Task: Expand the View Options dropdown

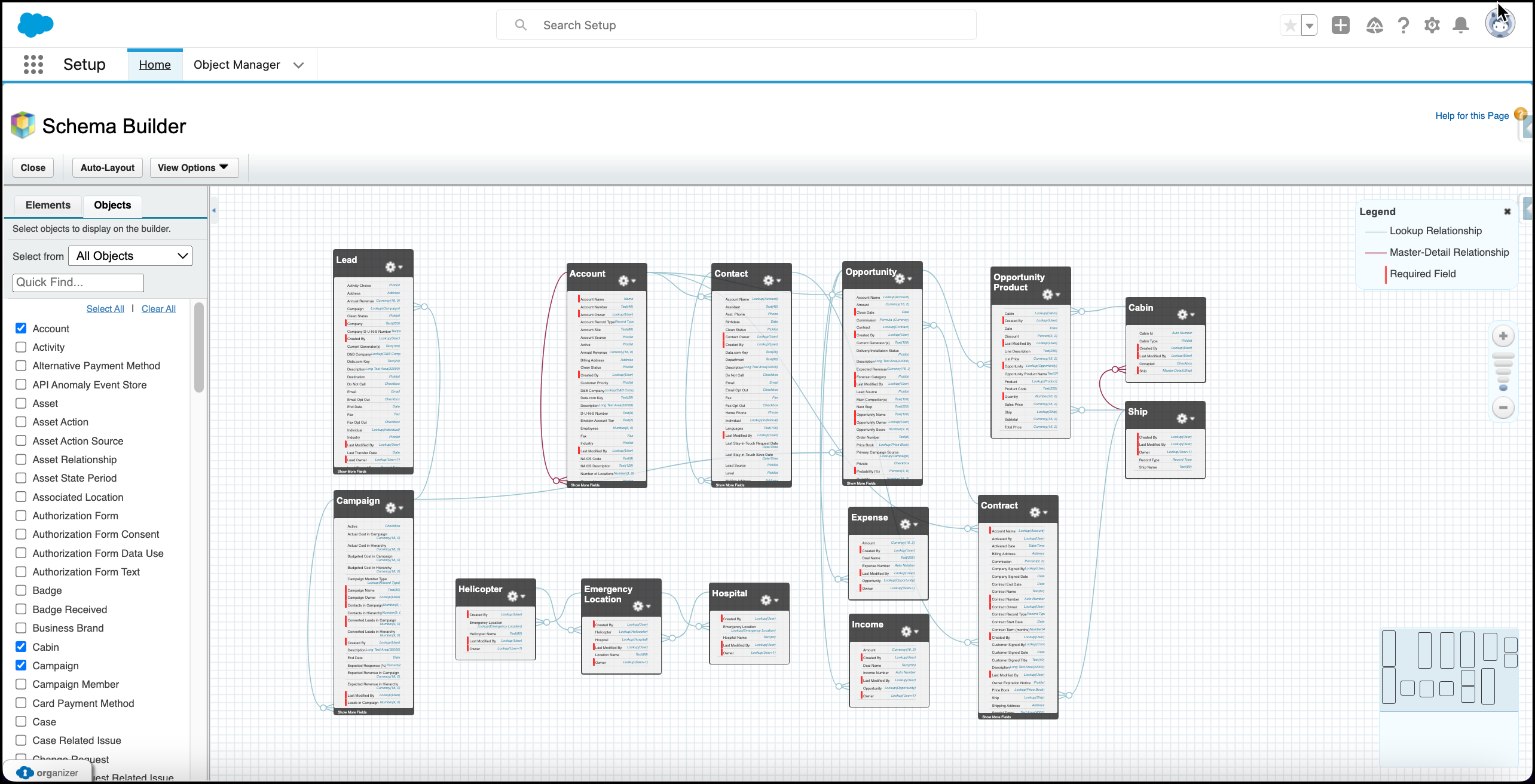Action: click(194, 168)
